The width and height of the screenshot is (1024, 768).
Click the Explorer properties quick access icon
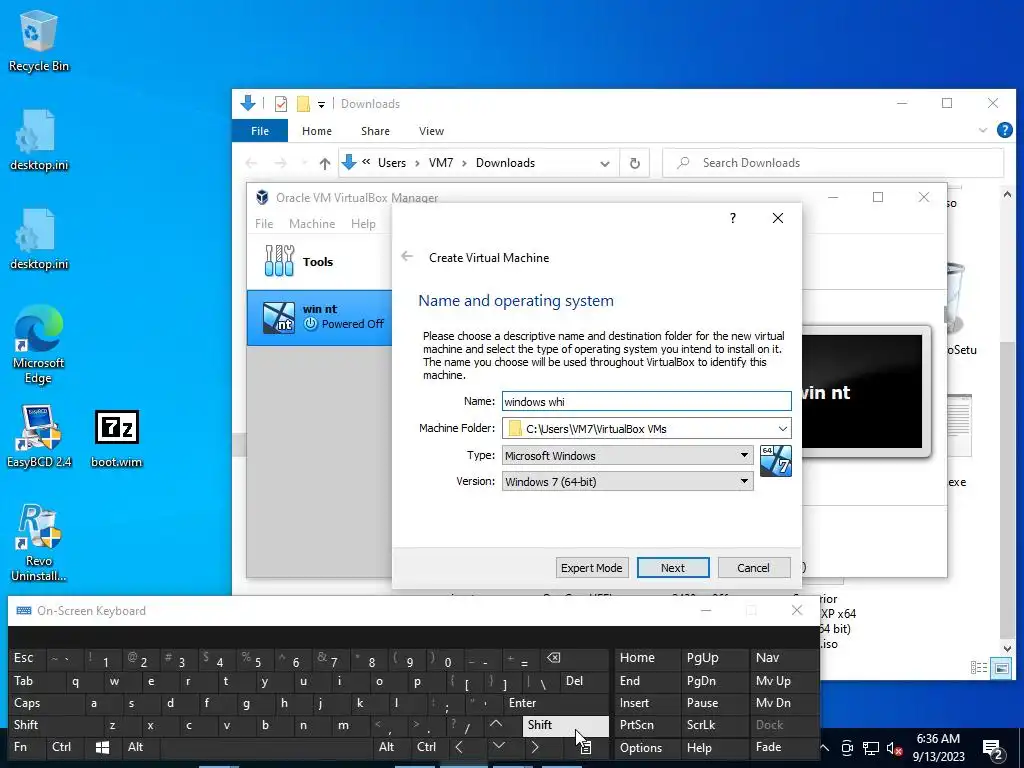(281, 104)
